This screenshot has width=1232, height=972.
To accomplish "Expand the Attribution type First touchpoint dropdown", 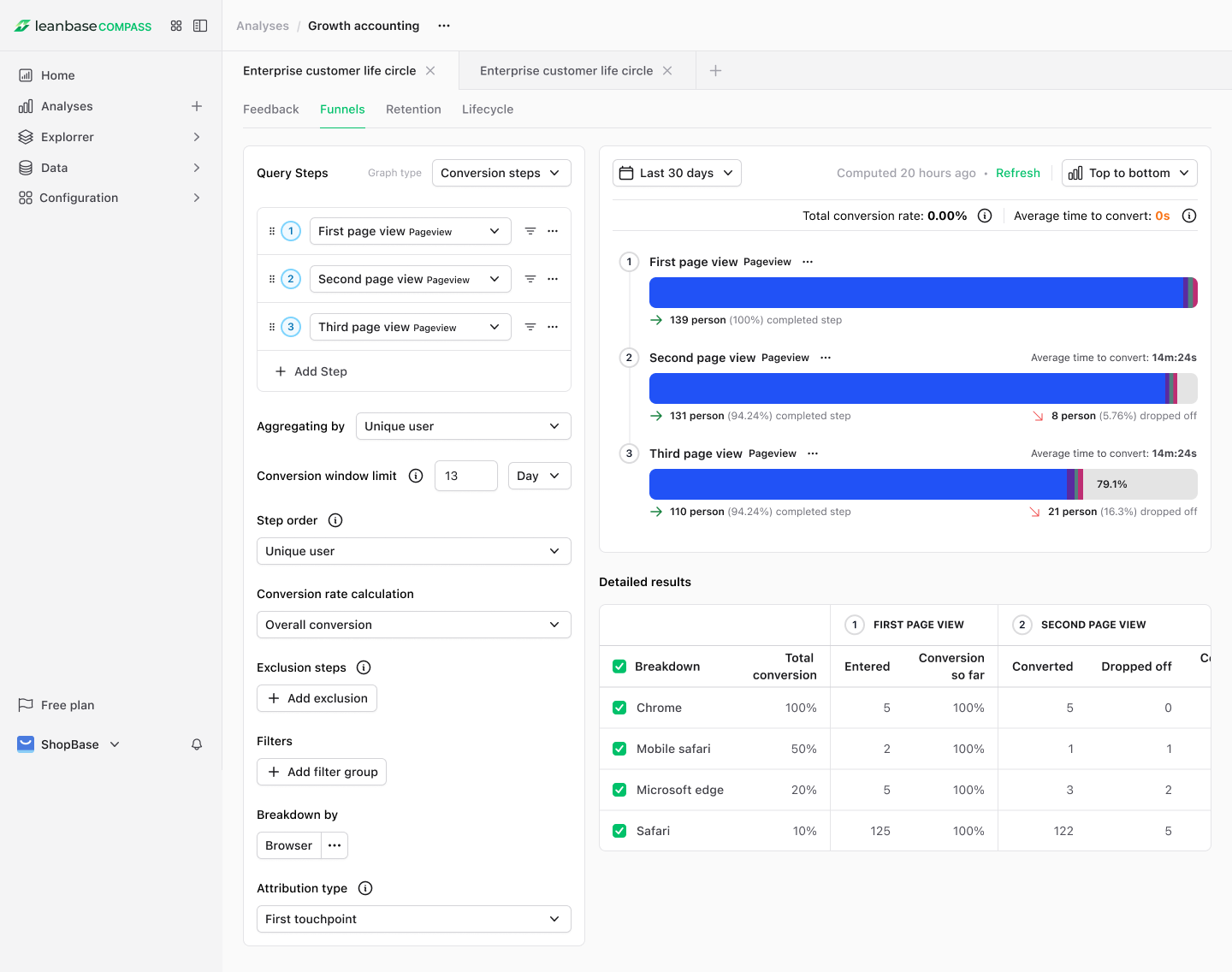I will (x=413, y=919).
